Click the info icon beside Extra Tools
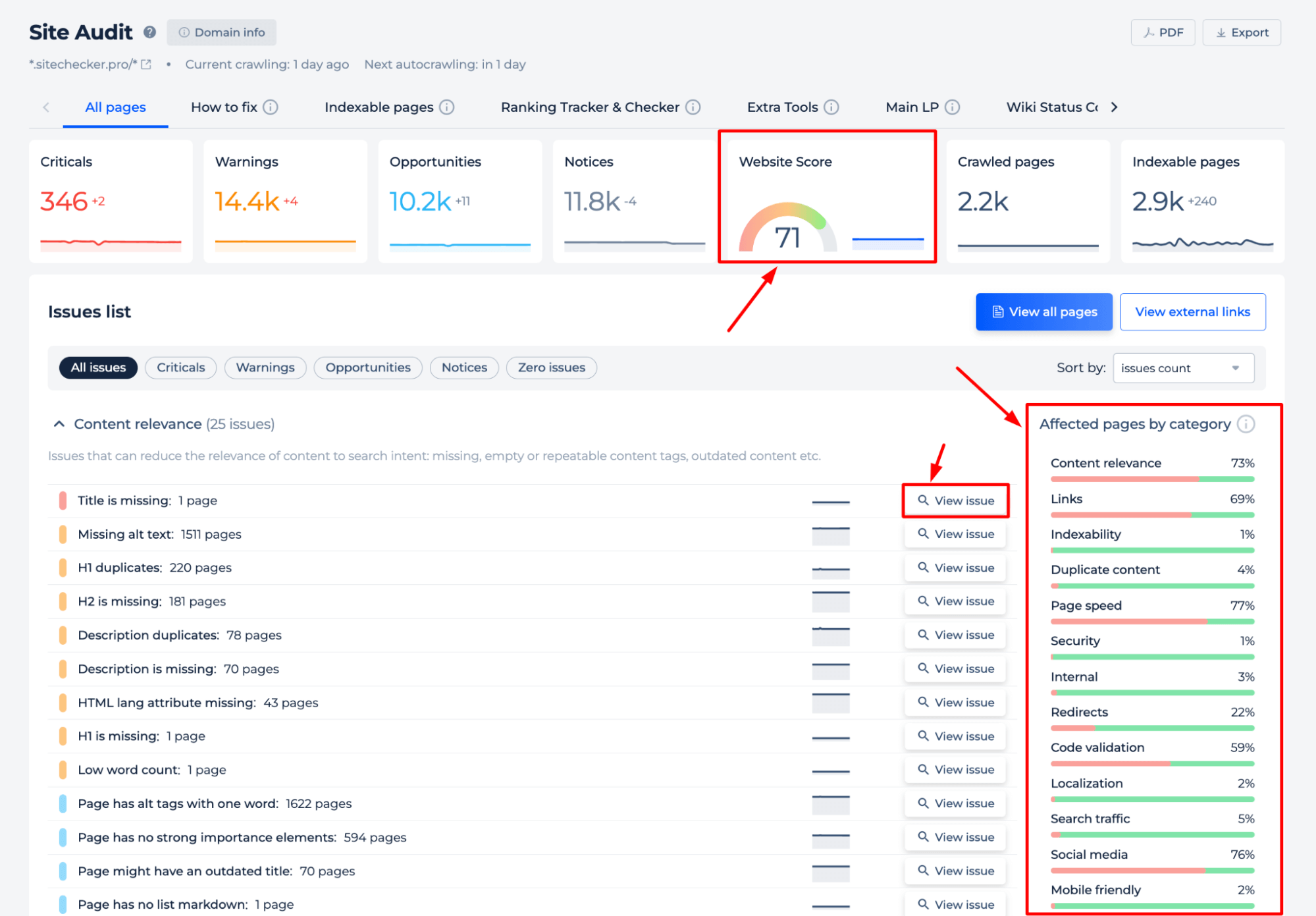Screen dimensions: 1316x916 (x=831, y=107)
